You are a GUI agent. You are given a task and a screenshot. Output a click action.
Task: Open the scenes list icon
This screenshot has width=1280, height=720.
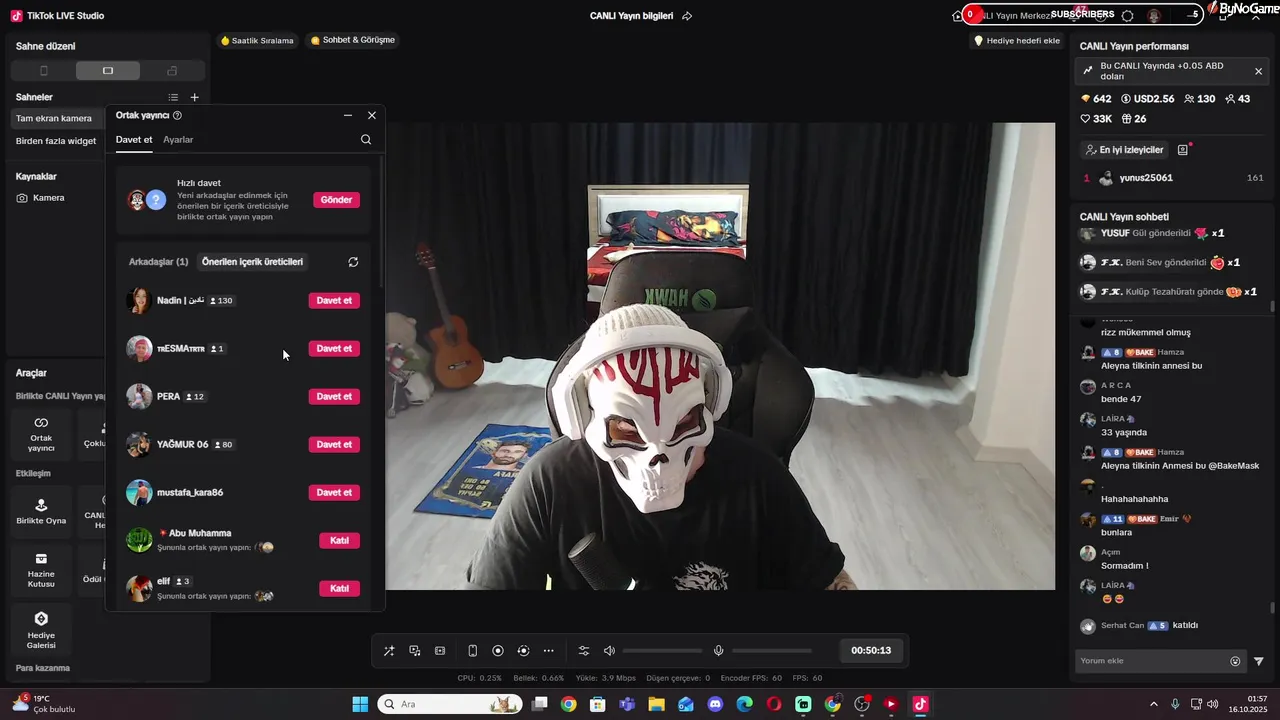[x=173, y=98]
